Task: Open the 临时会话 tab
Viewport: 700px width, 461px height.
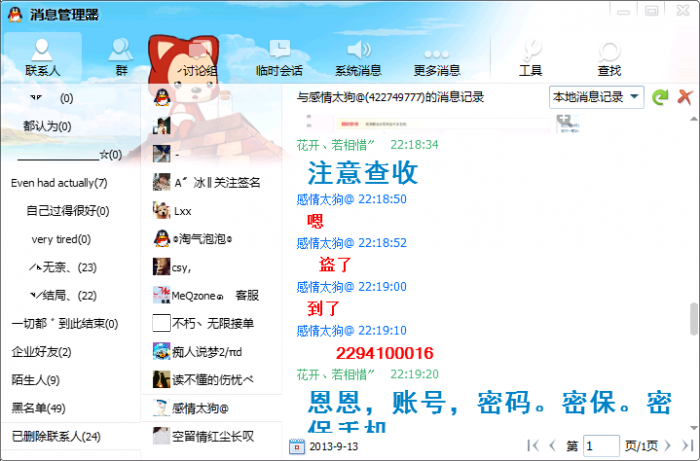Action: (279, 57)
